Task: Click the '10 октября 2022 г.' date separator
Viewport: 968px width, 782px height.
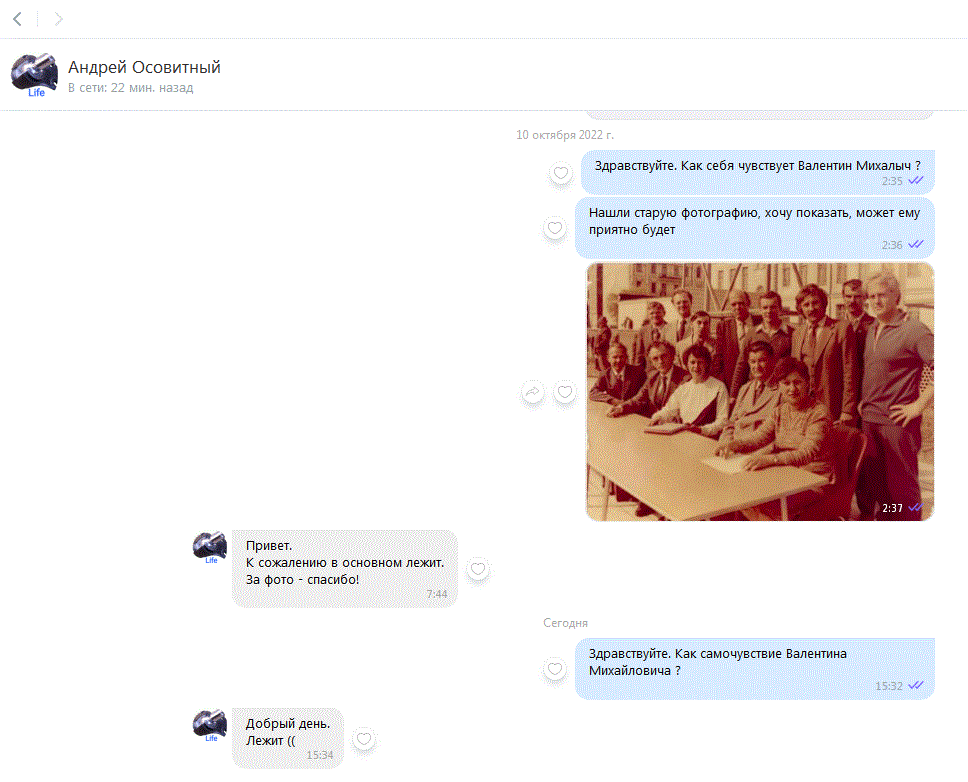Action: pos(564,135)
